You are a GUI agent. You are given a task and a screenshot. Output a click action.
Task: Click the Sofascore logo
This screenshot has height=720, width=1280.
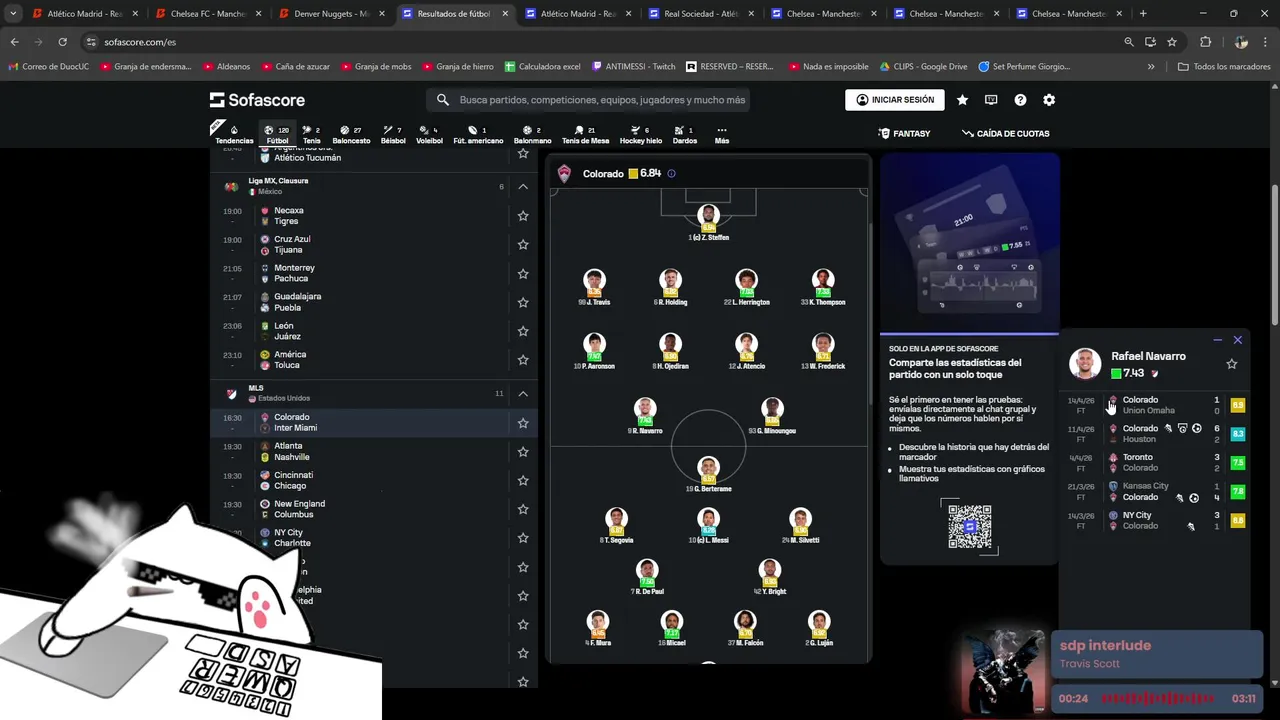click(x=257, y=100)
